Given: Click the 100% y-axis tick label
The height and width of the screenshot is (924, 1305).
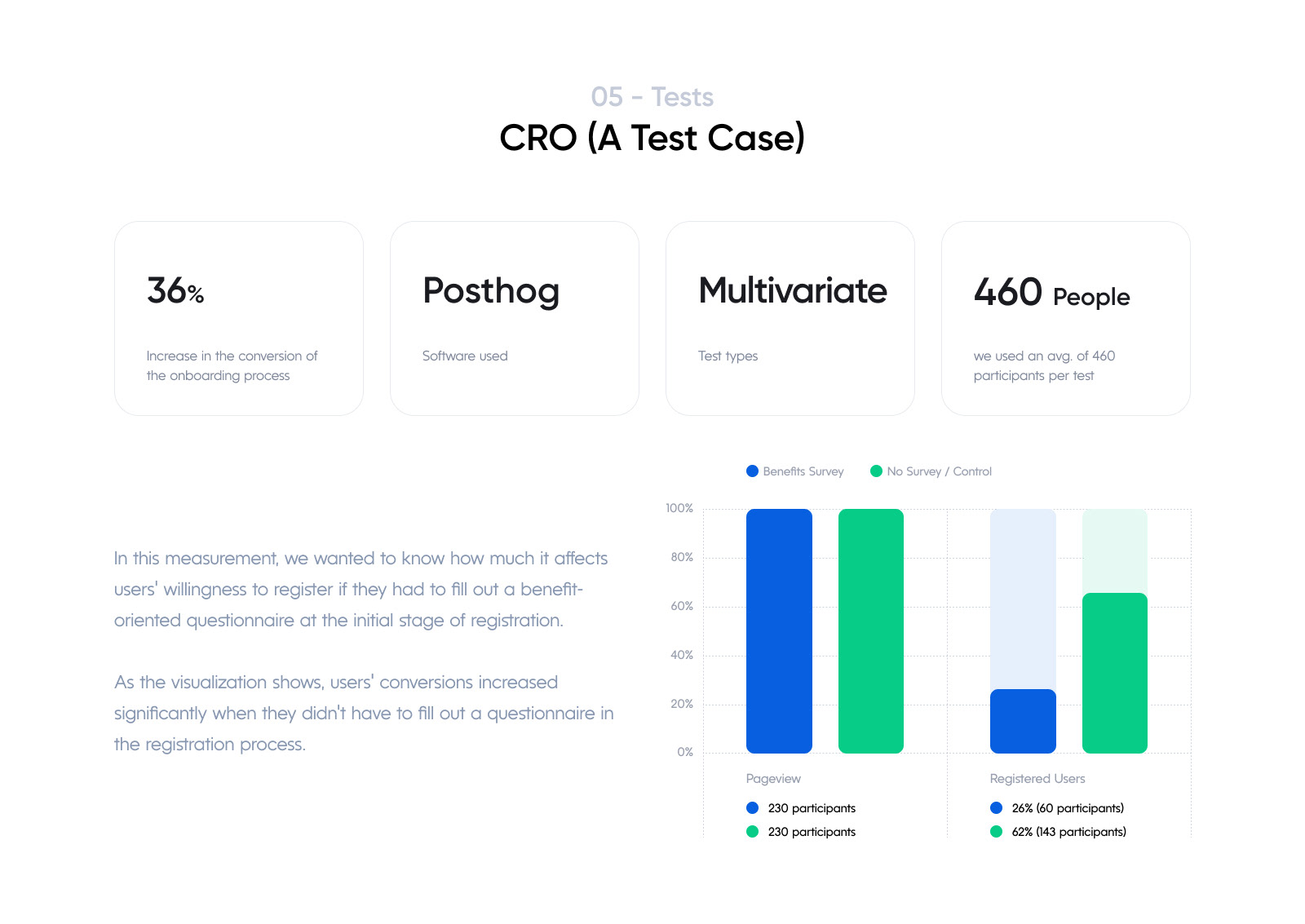Looking at the screenshot, I should 679,508.
